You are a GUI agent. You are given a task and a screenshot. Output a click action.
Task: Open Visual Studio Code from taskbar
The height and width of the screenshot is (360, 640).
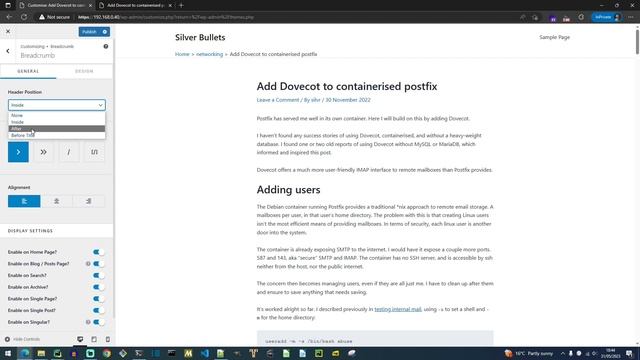pos(204,353)
